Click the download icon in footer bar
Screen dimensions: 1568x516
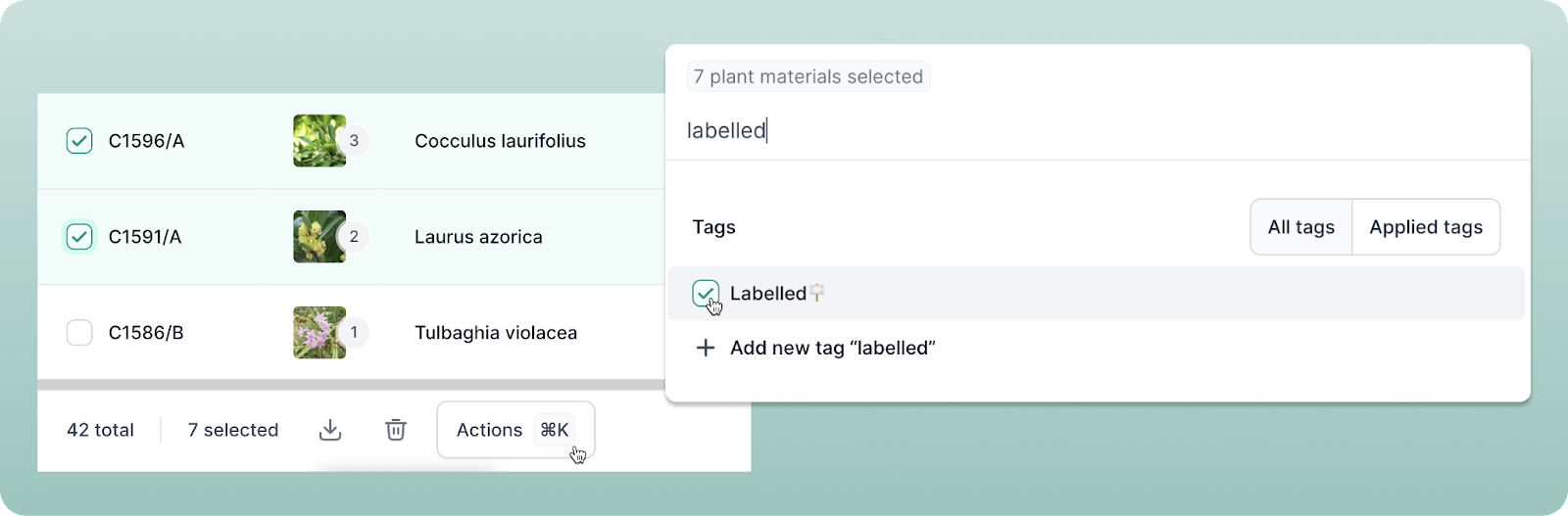coord(330,430)
